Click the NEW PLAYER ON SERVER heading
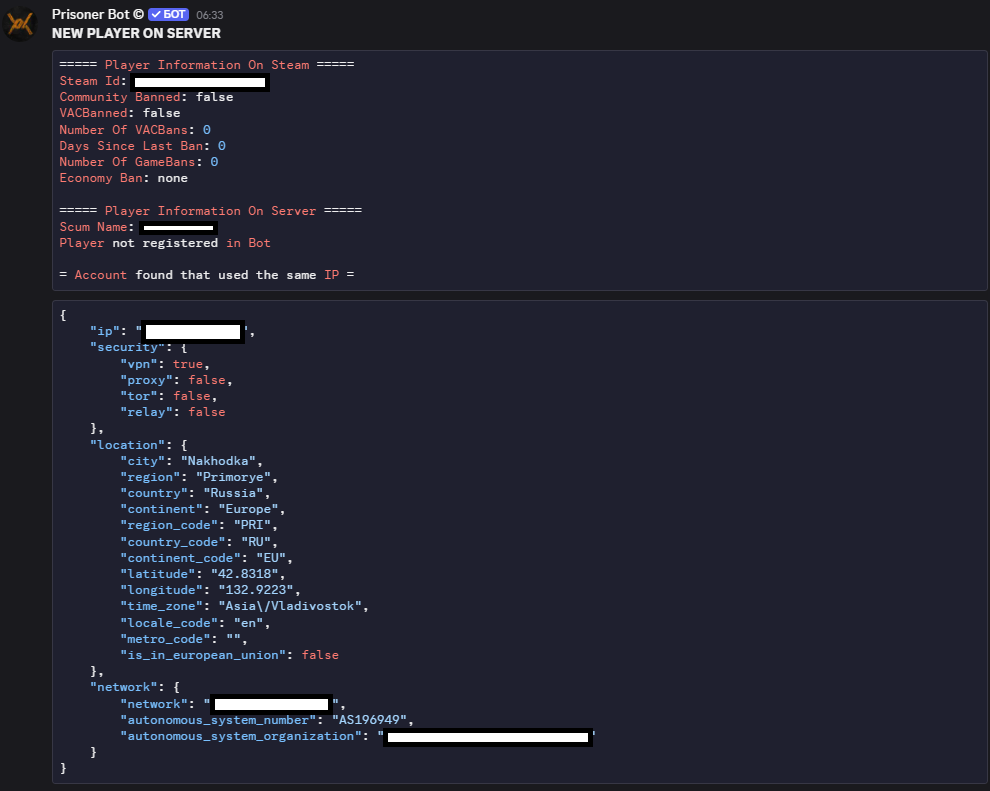The image size is (990, 791). tap(136, 33)
